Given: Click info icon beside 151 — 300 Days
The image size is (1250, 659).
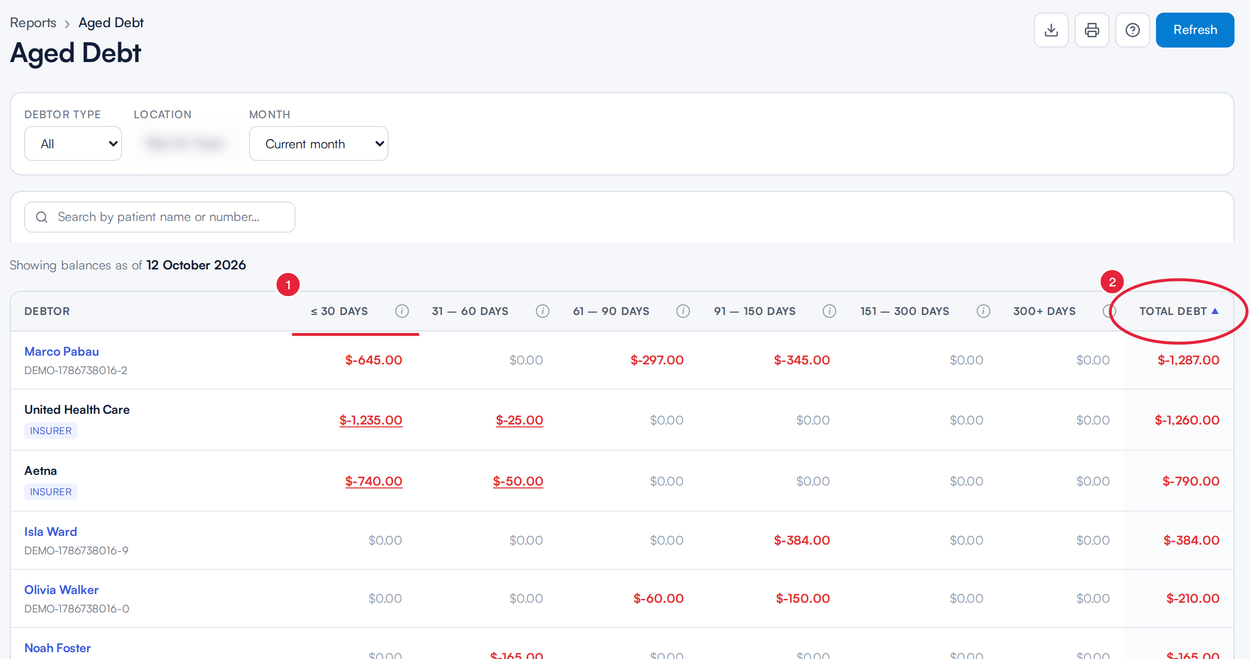Looking at the screenshot, I should pyautogui.click(x=983, y=311).
